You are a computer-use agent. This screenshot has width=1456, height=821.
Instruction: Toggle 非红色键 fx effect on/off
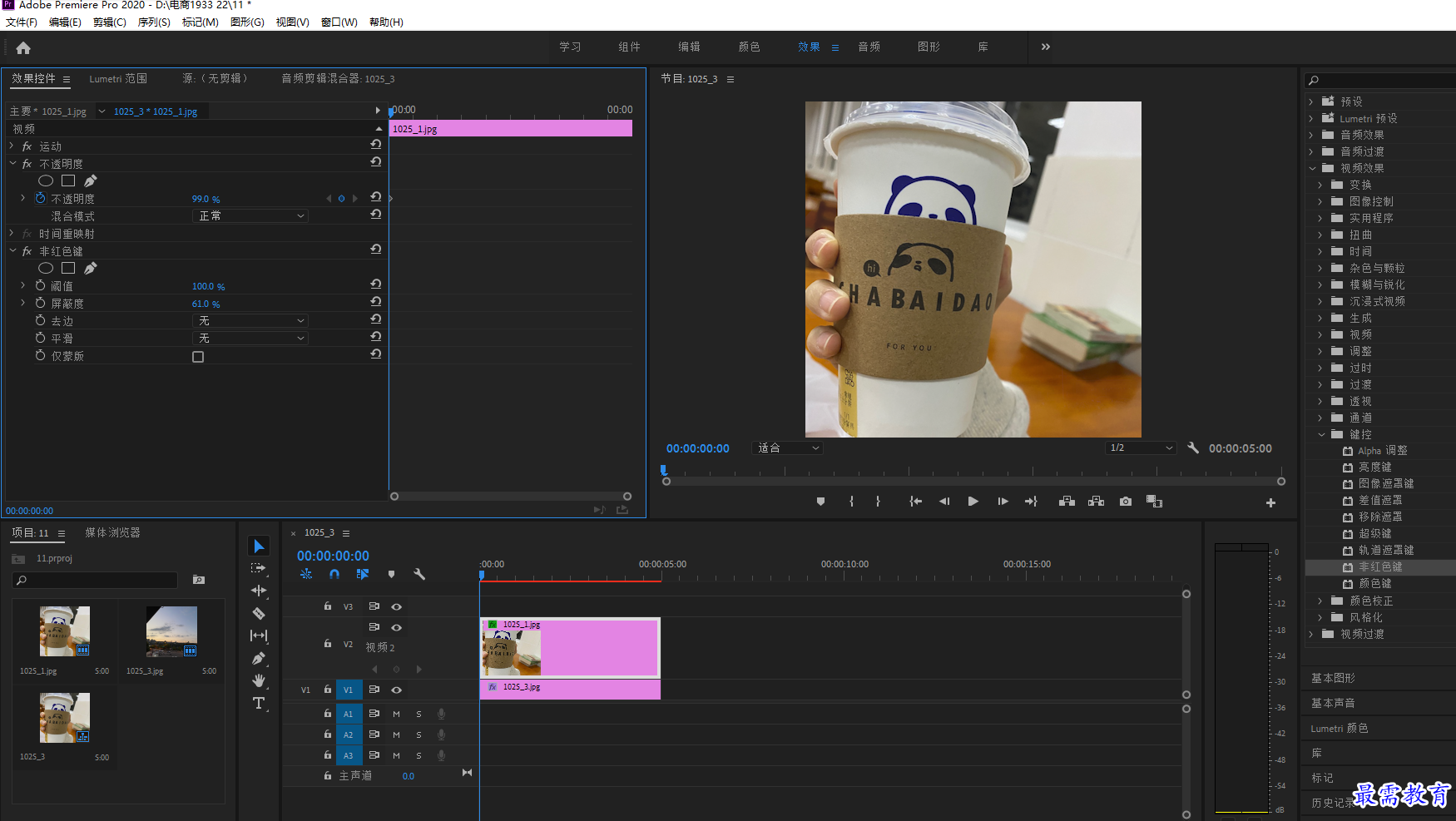click(27, 251)
